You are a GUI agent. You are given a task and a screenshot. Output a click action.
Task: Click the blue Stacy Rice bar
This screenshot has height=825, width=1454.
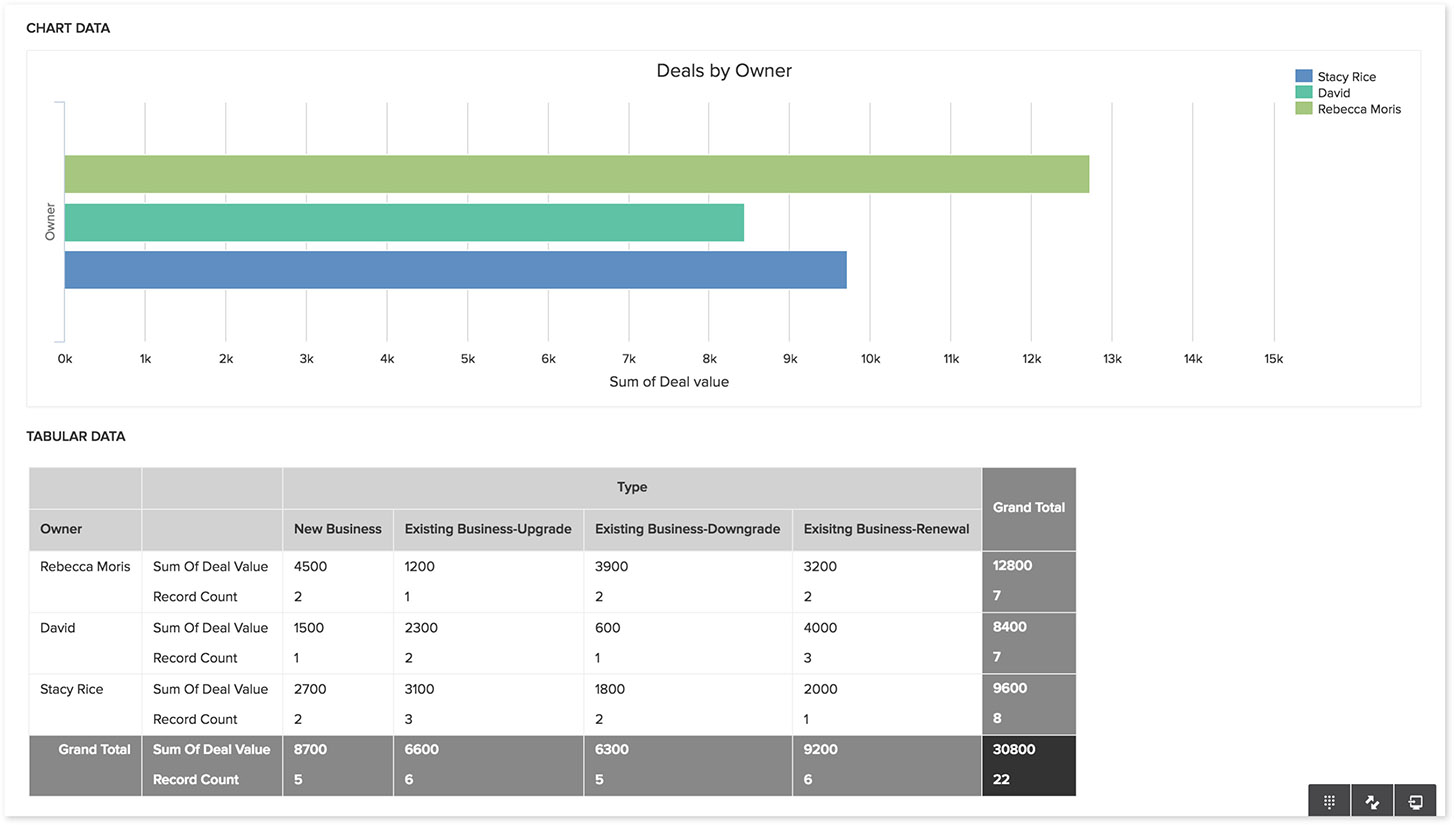click(456, 270)
